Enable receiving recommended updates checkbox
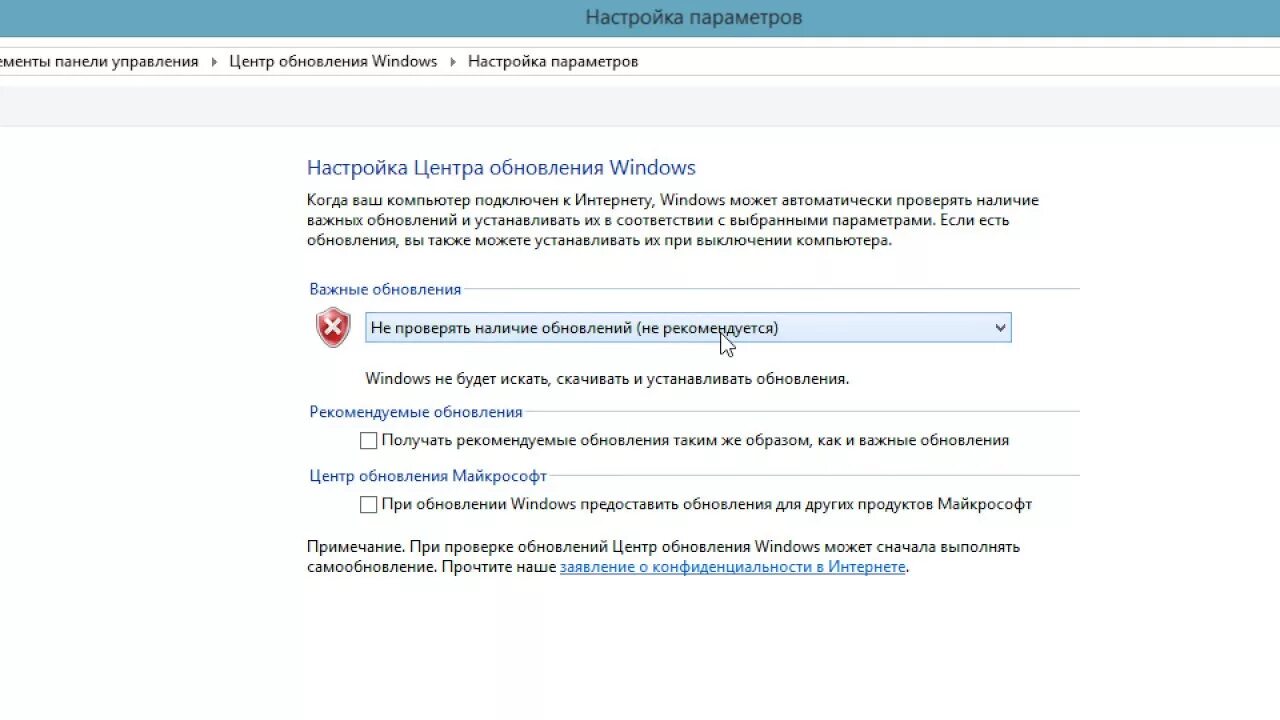Screen dimensions: 1280x720 [x=369, y=440]
